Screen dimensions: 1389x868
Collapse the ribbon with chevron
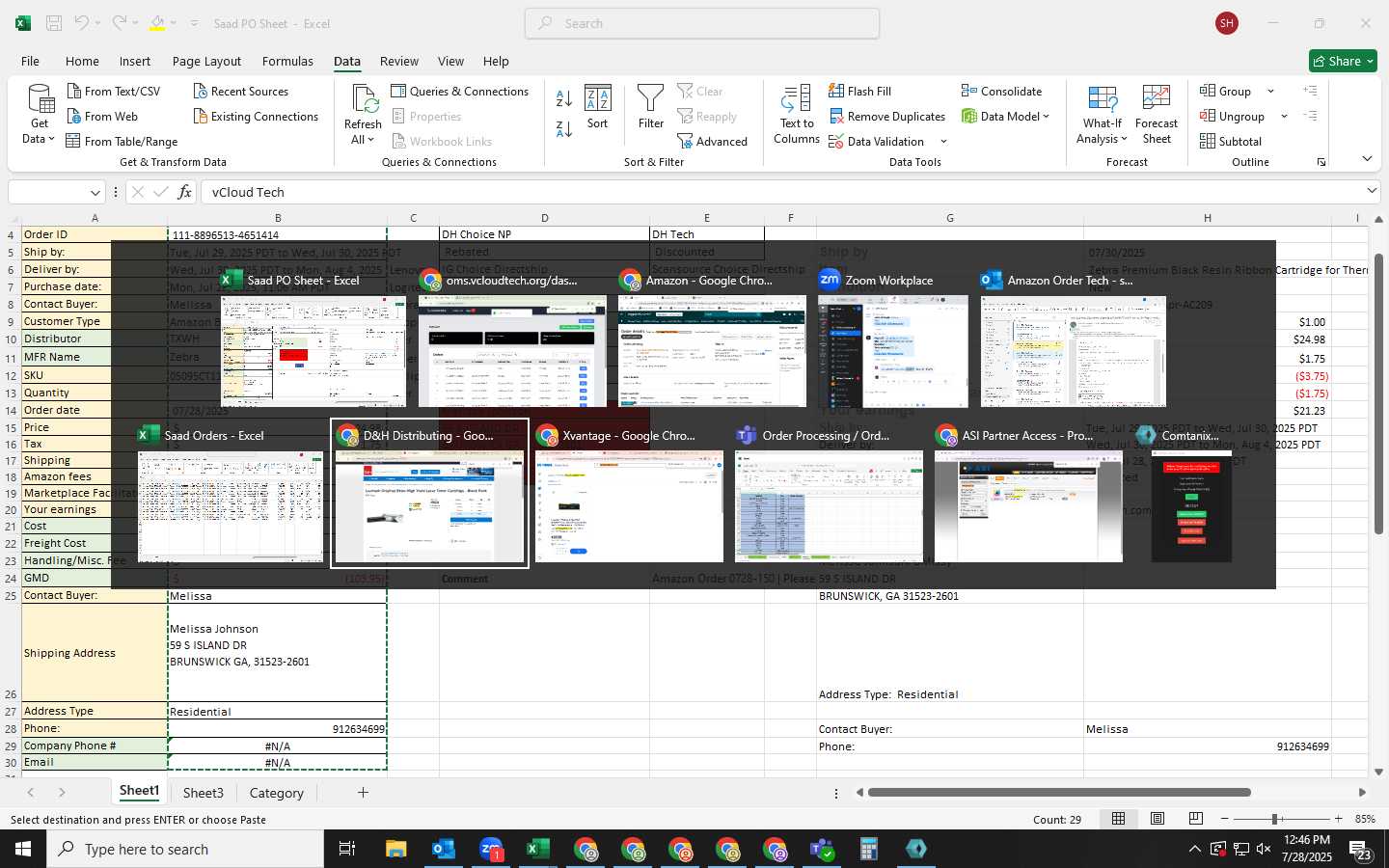[x=1367, y=158]
